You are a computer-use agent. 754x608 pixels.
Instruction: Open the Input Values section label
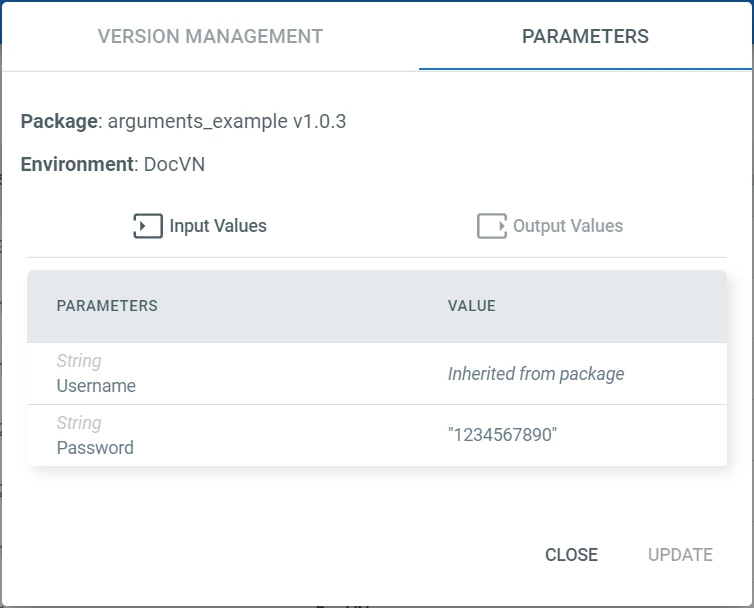218,226
